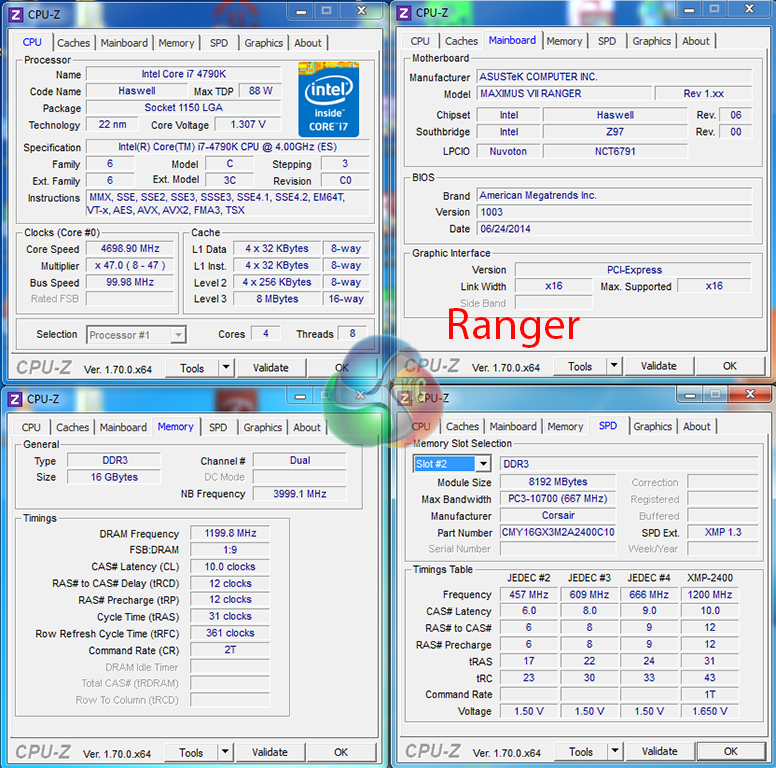
Task: Expand the Tools arrow in the Mainboard window
Action: 614,366
